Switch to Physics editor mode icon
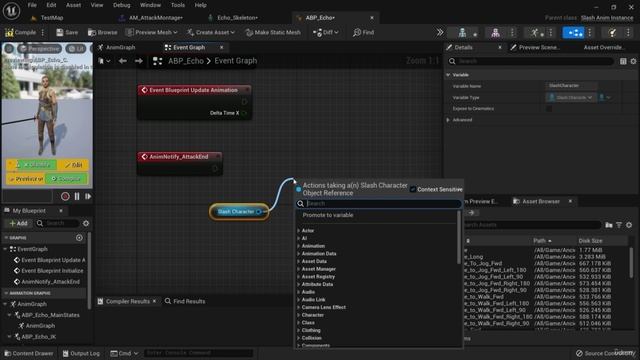 pos(612,33)
